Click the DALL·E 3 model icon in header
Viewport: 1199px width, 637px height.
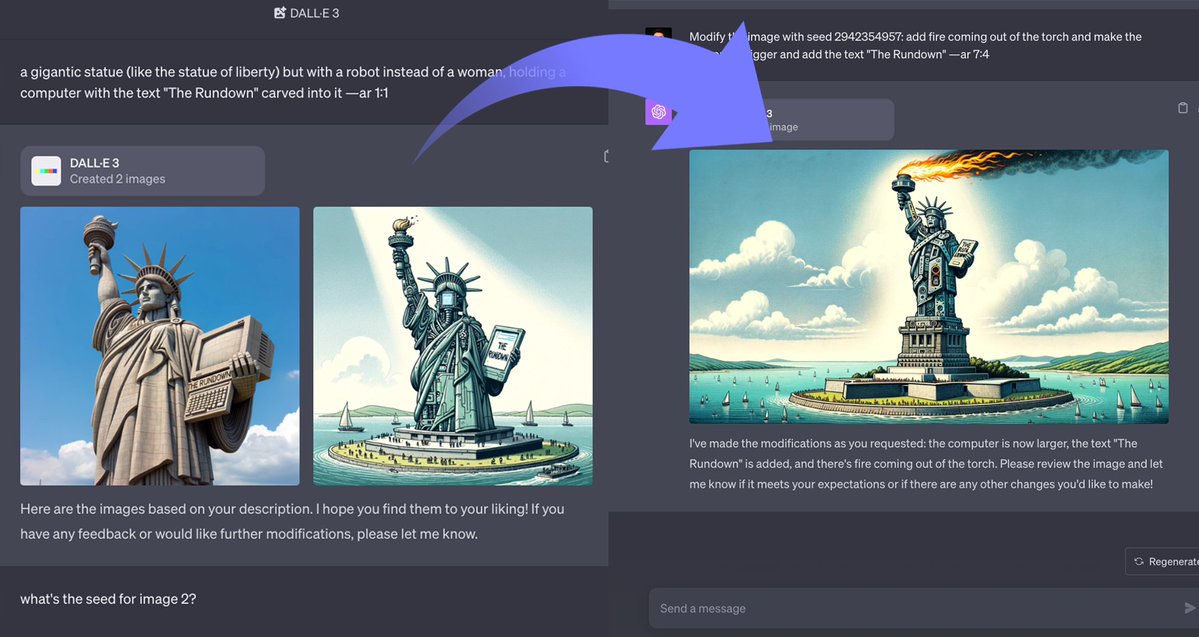(280, 13)
